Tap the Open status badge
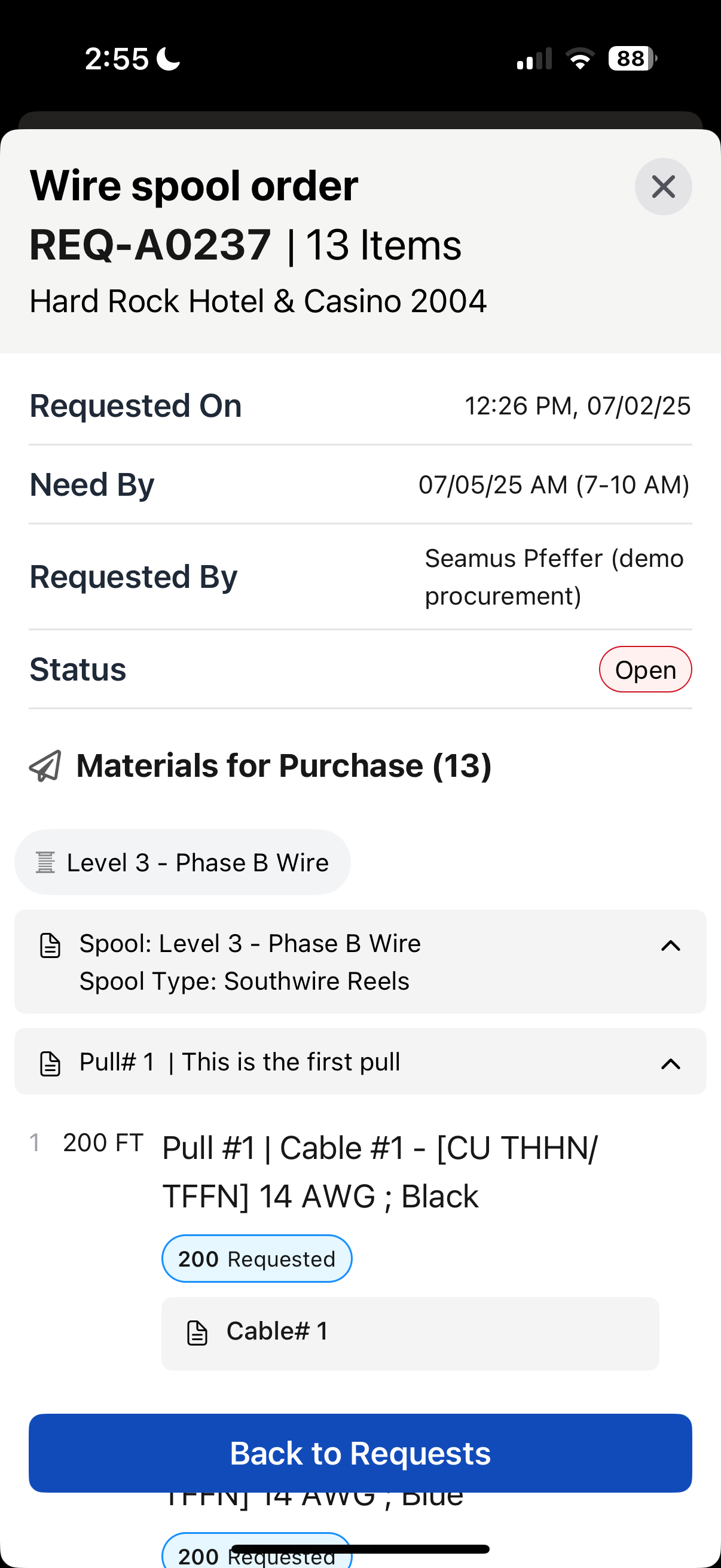Viewport: 721px width, 1568px height. click(645, 670)
